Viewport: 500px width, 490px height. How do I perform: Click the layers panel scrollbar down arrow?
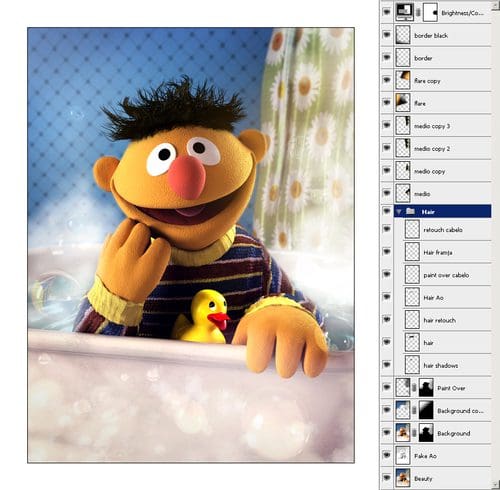[x=496, y=484]
